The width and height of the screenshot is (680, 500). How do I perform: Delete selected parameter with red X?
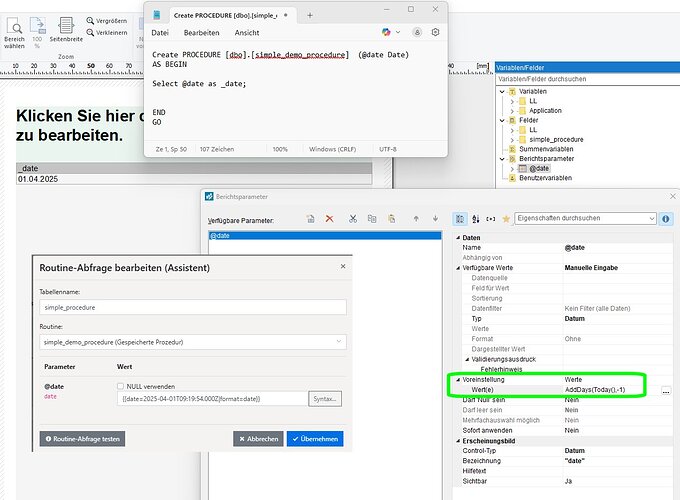[x=330, y=219]
